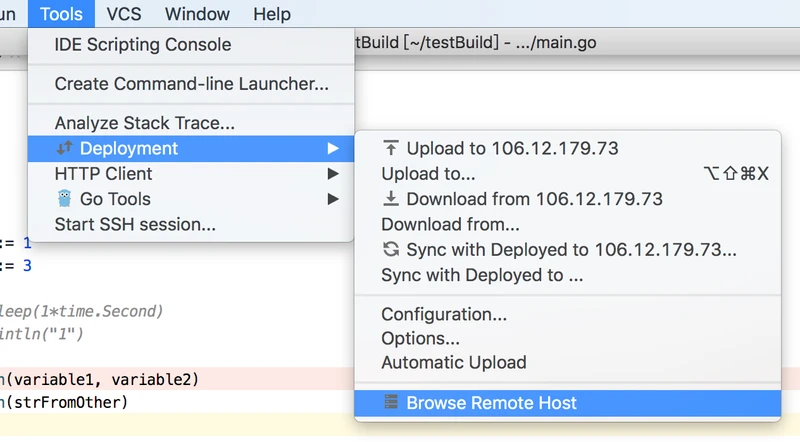Expand the Deployment submenu arrow
800x442 pixels.
333,148
